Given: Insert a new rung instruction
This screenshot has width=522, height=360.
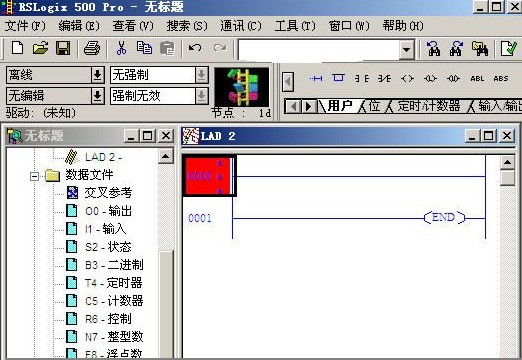Looking at the screenshot, I should click(316, 79).
